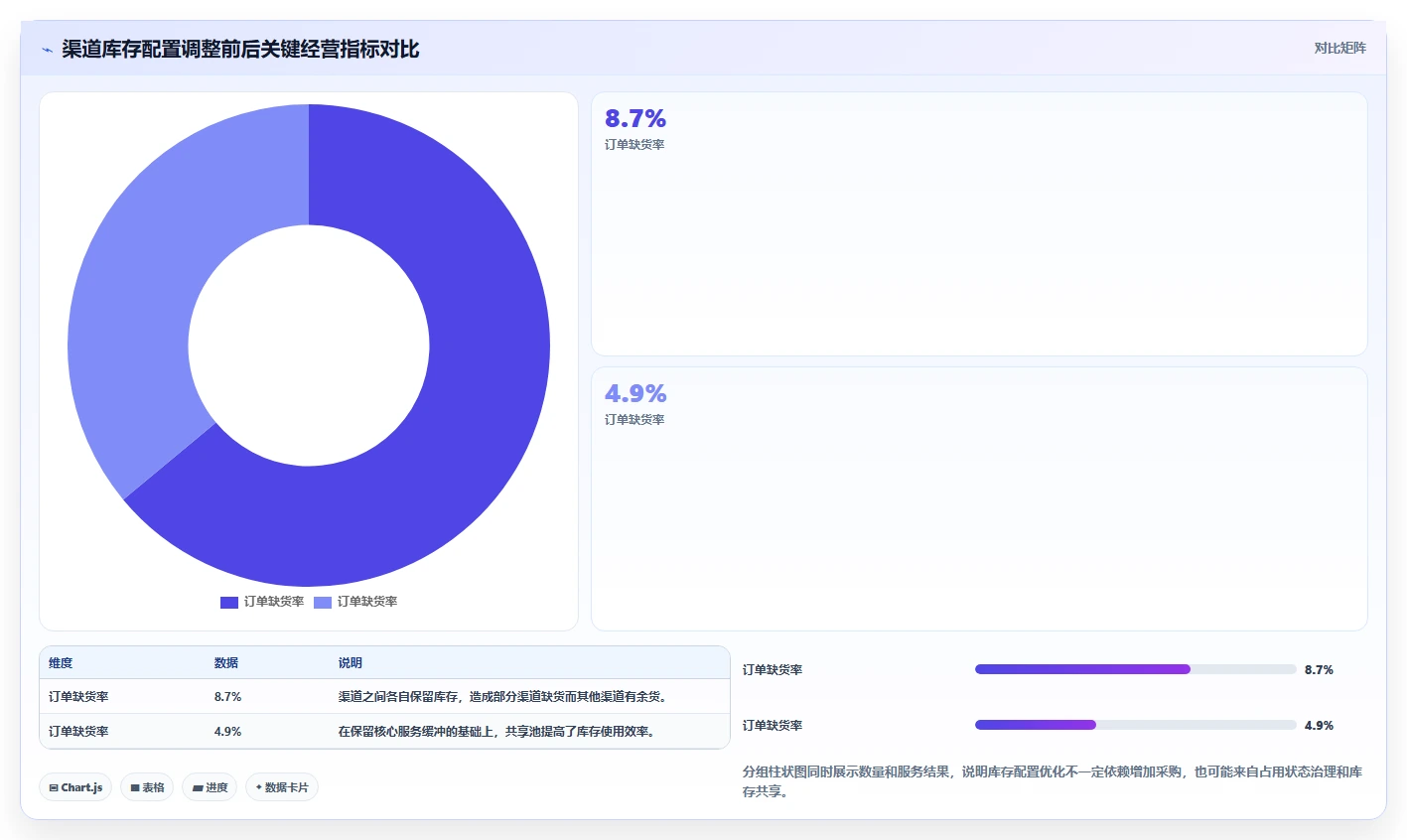Screen dimensions: 1407x840
Task: Click the 维度 column header
Action: click(61, 663)
